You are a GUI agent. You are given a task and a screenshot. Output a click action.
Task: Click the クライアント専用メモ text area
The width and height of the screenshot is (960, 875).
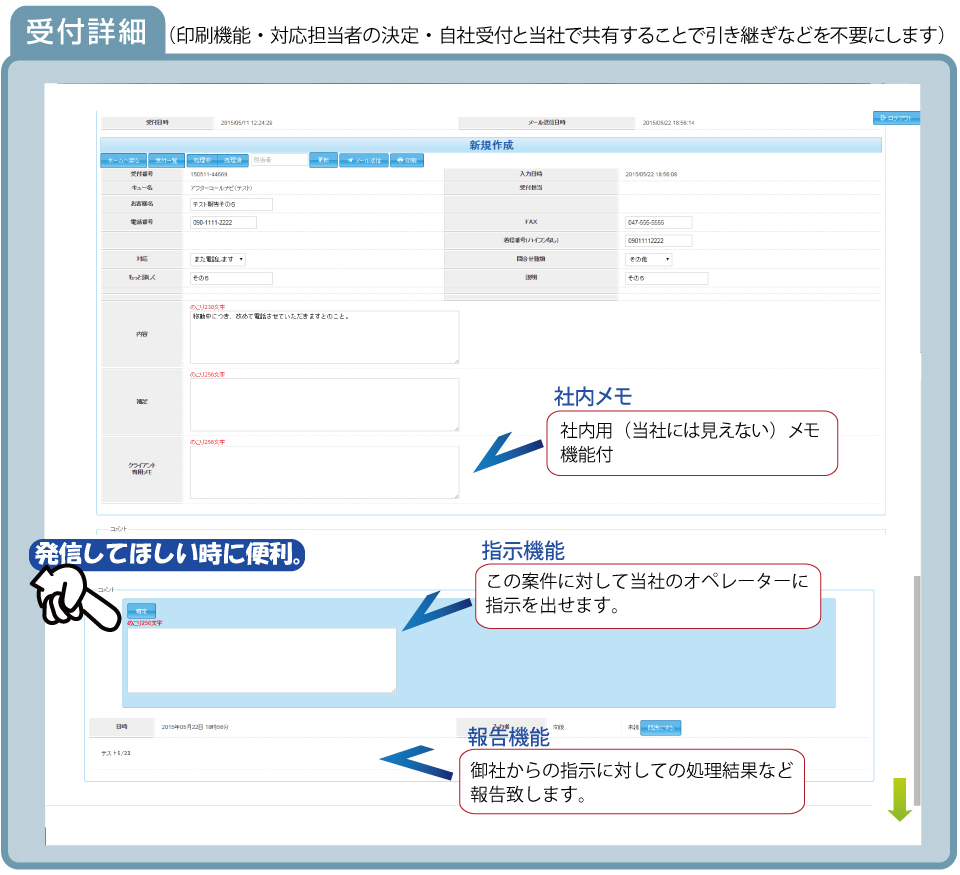coord(324,471)
